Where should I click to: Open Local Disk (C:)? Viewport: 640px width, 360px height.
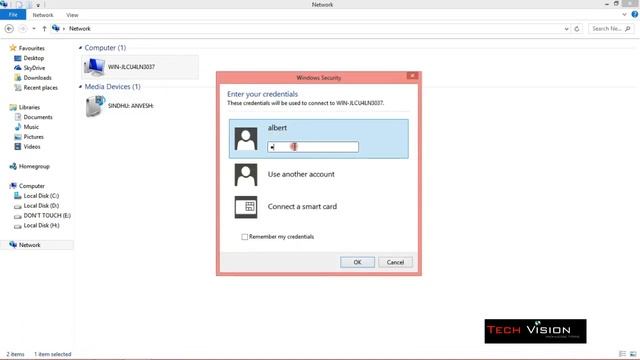(x=41, y=196)
